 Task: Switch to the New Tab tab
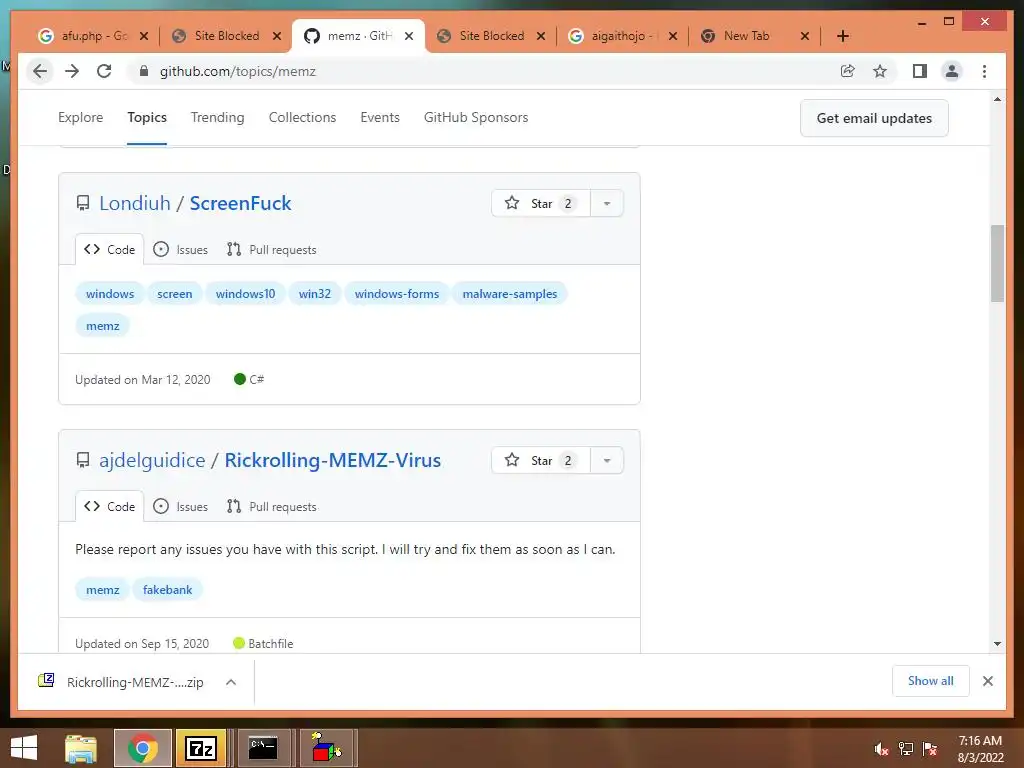754,36
